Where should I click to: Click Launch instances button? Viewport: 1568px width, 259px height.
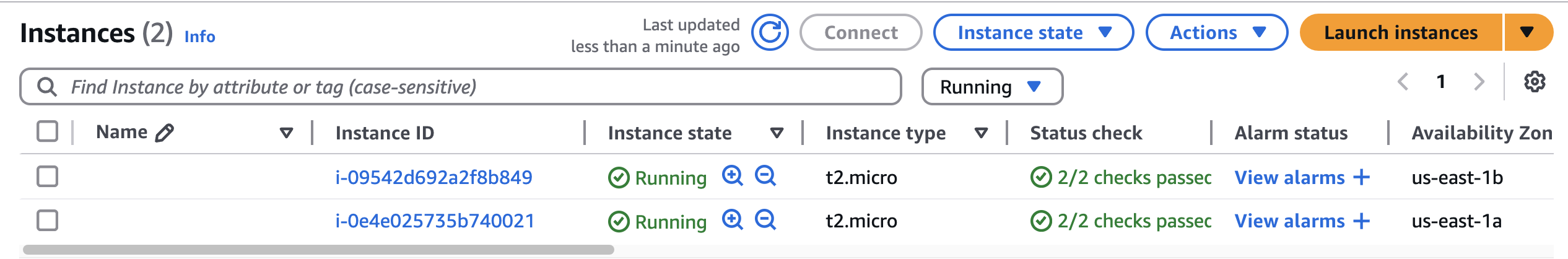tap(1401, 32)
